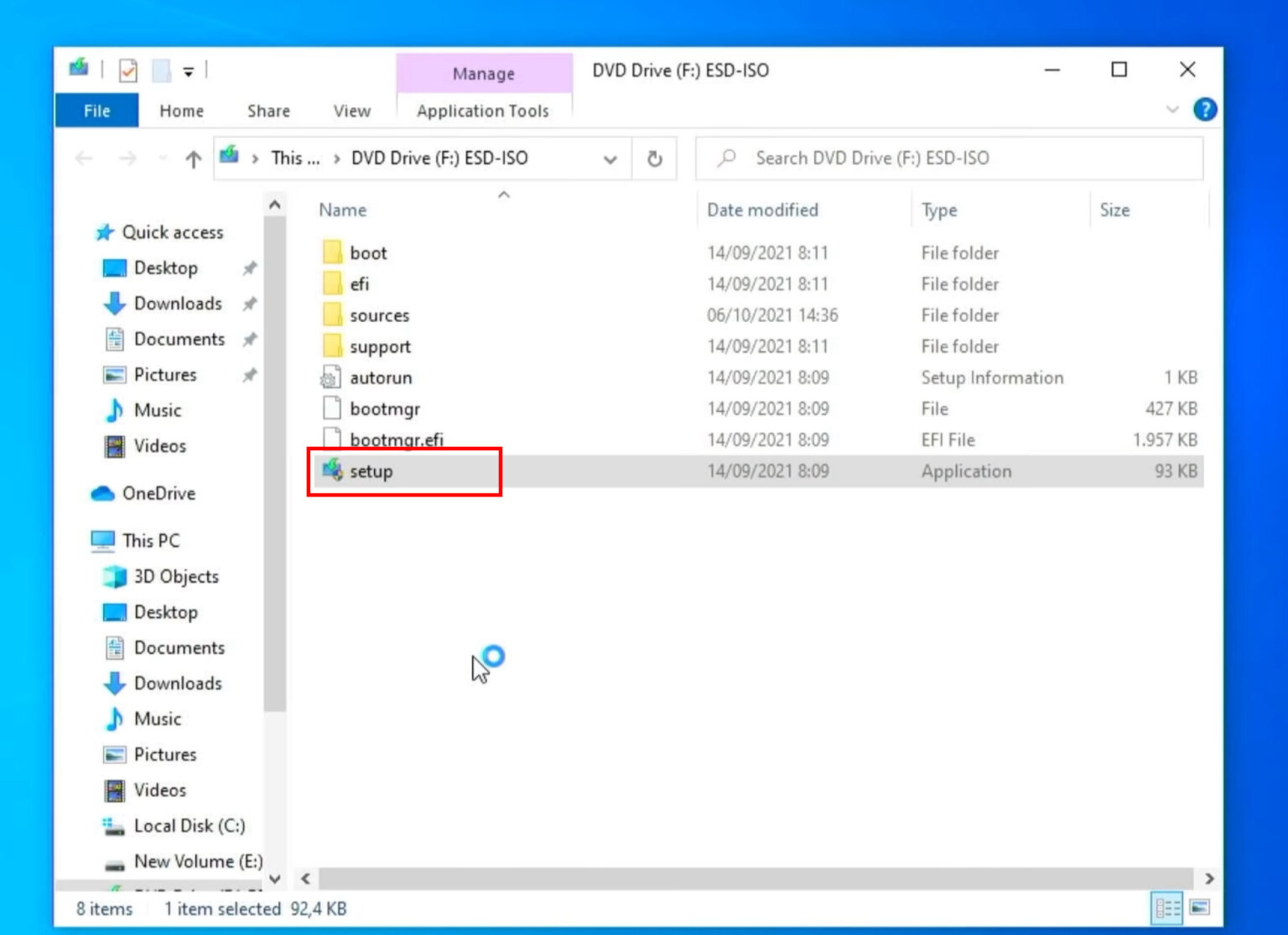The image size is (1288, 935).
Task: Switch to the Home ribbon tab
Action: [181, 111]
